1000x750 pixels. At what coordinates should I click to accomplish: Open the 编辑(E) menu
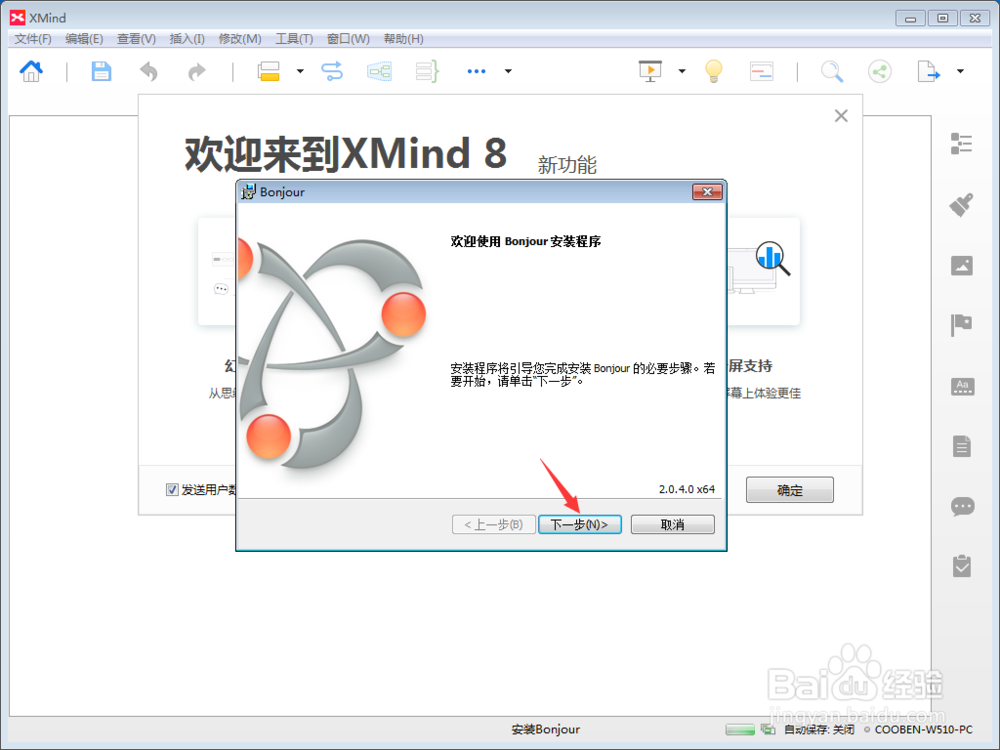(x=84, y=39)
